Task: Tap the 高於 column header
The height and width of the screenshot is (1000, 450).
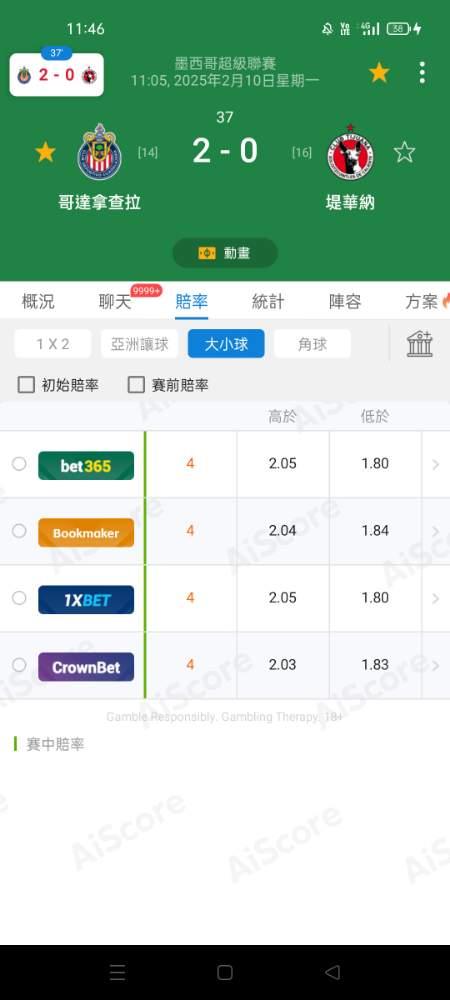Action: pyautogui.click(x=282, y=417)
